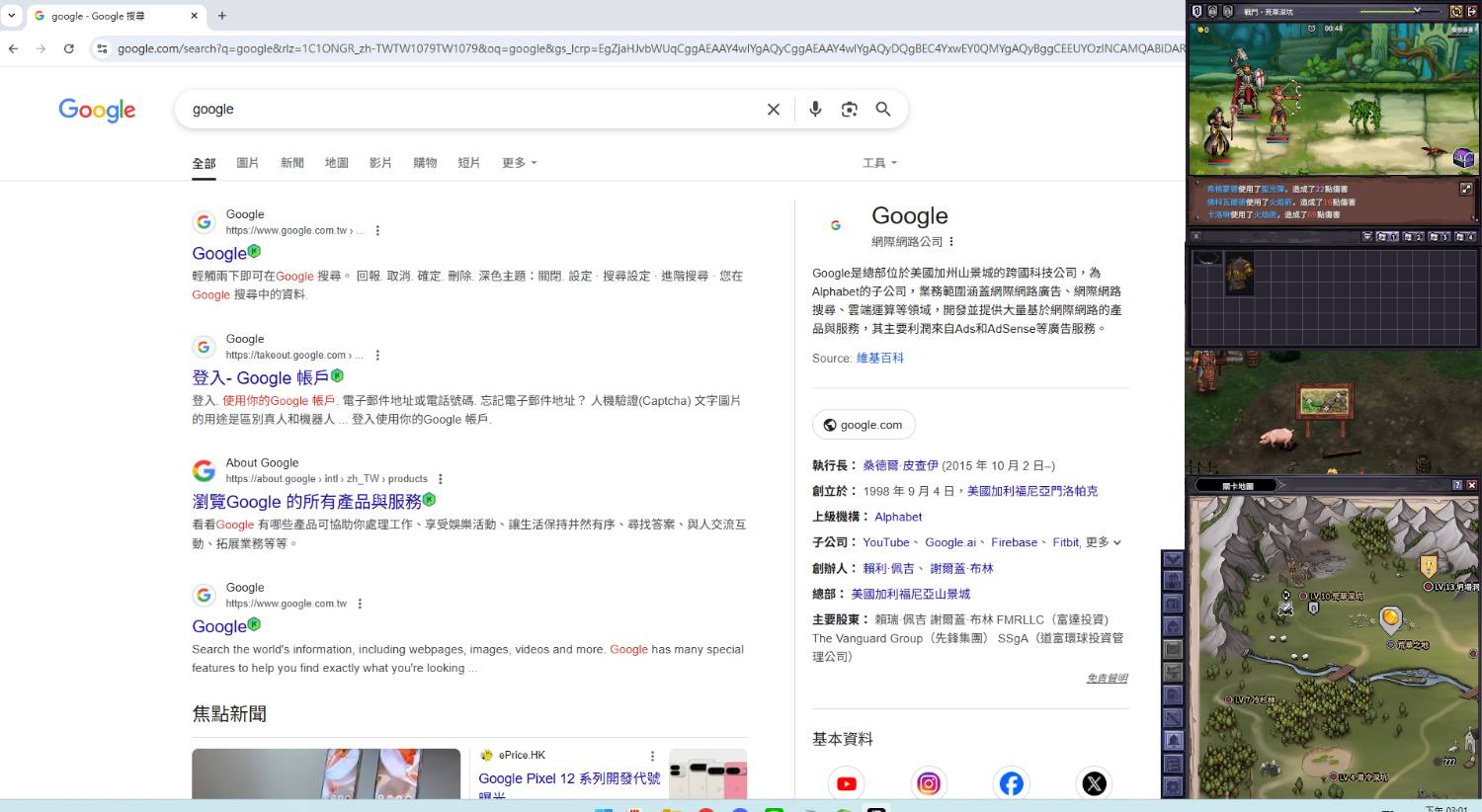Click the Google logo on results page
Viewport: 1482px width, 812px height.
point(97,110)
